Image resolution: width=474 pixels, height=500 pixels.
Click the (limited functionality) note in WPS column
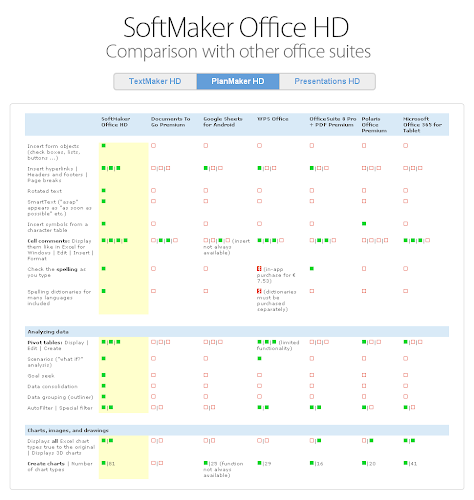(x=278, y=345)
